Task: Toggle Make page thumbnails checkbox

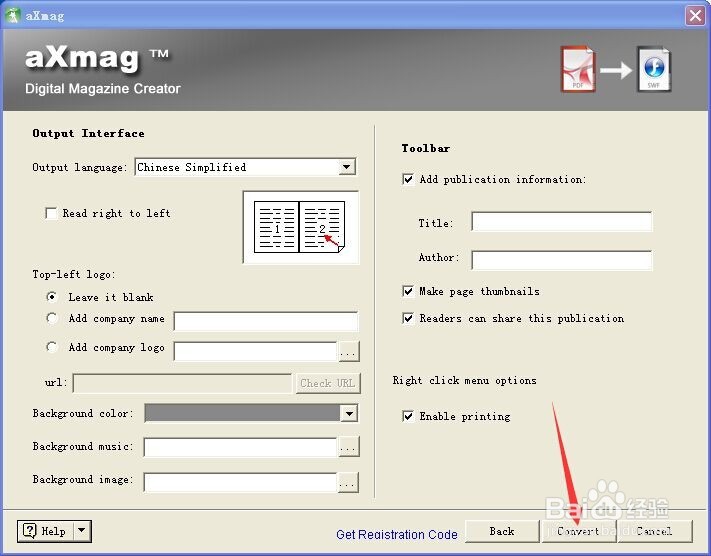Action: tap(408, 291)
